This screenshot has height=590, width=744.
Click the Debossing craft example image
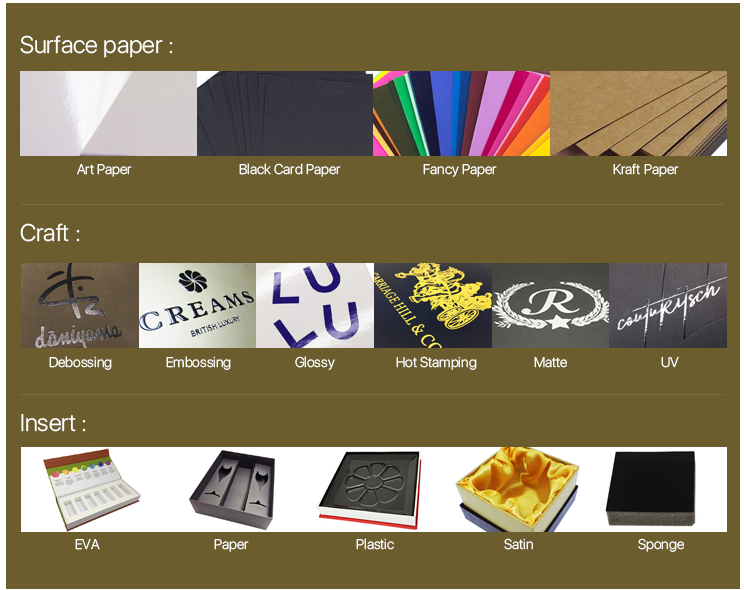tap(80, 306)
